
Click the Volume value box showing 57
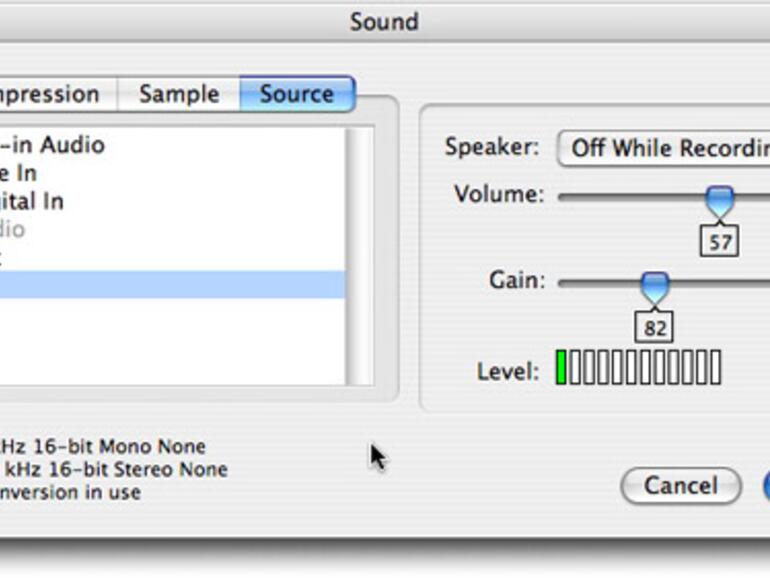719,241
